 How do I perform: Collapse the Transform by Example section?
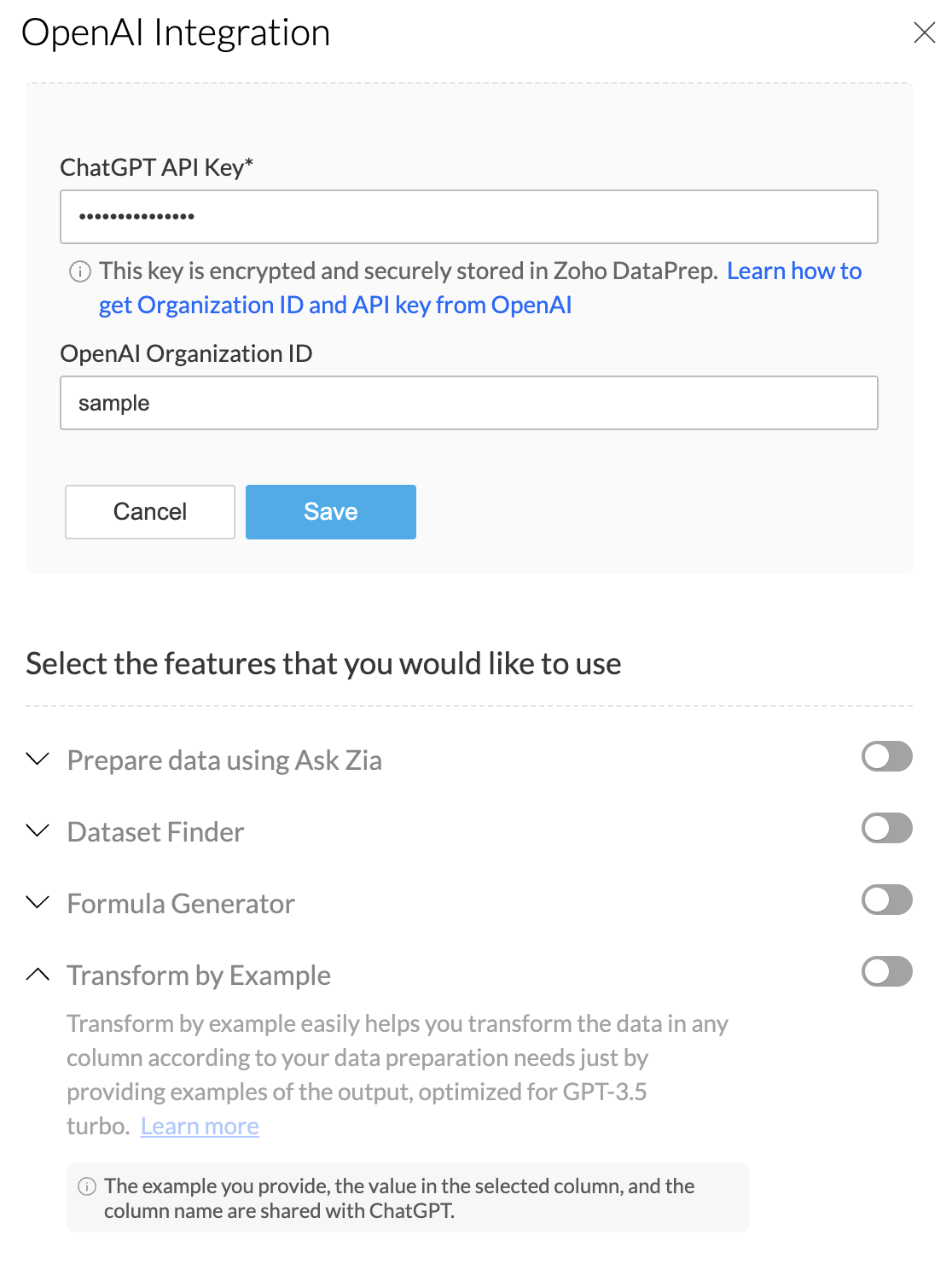38,974
